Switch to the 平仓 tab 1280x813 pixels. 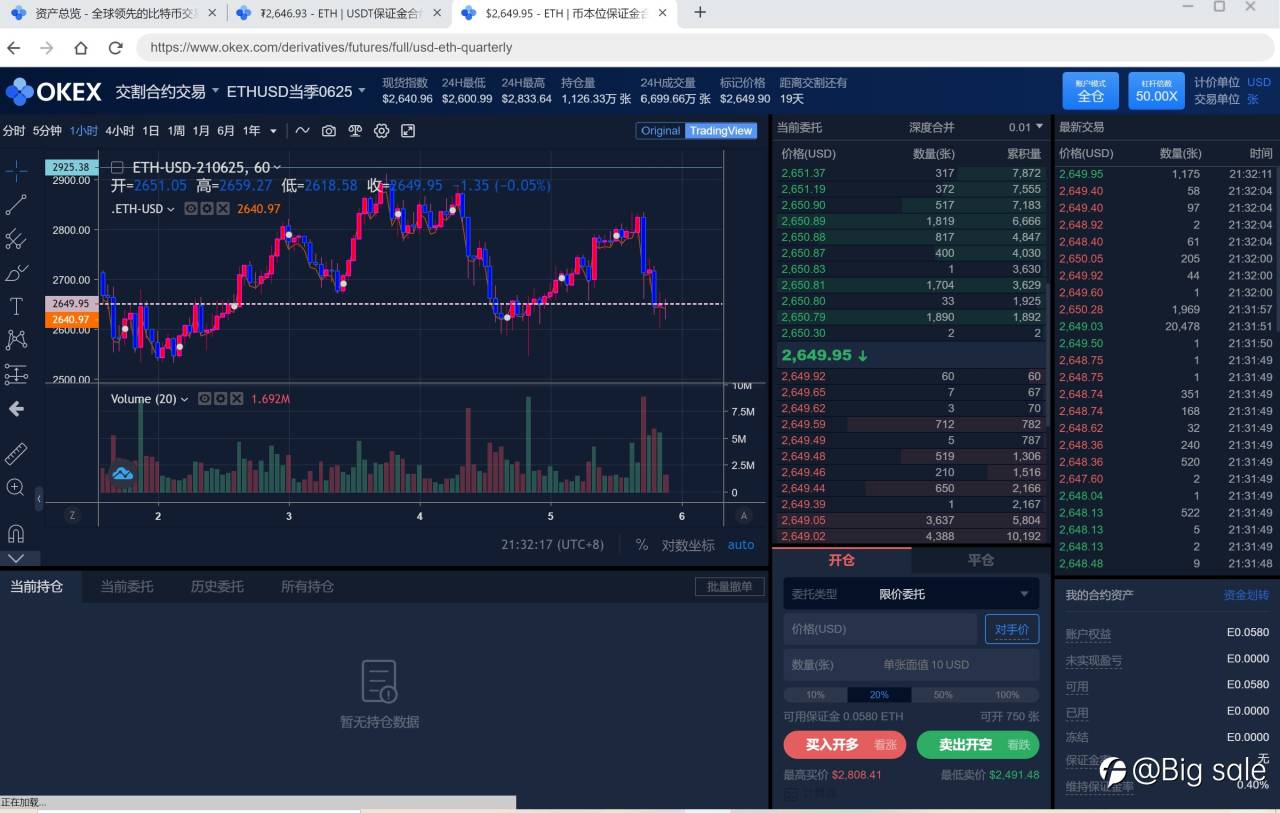pos(980,560)
